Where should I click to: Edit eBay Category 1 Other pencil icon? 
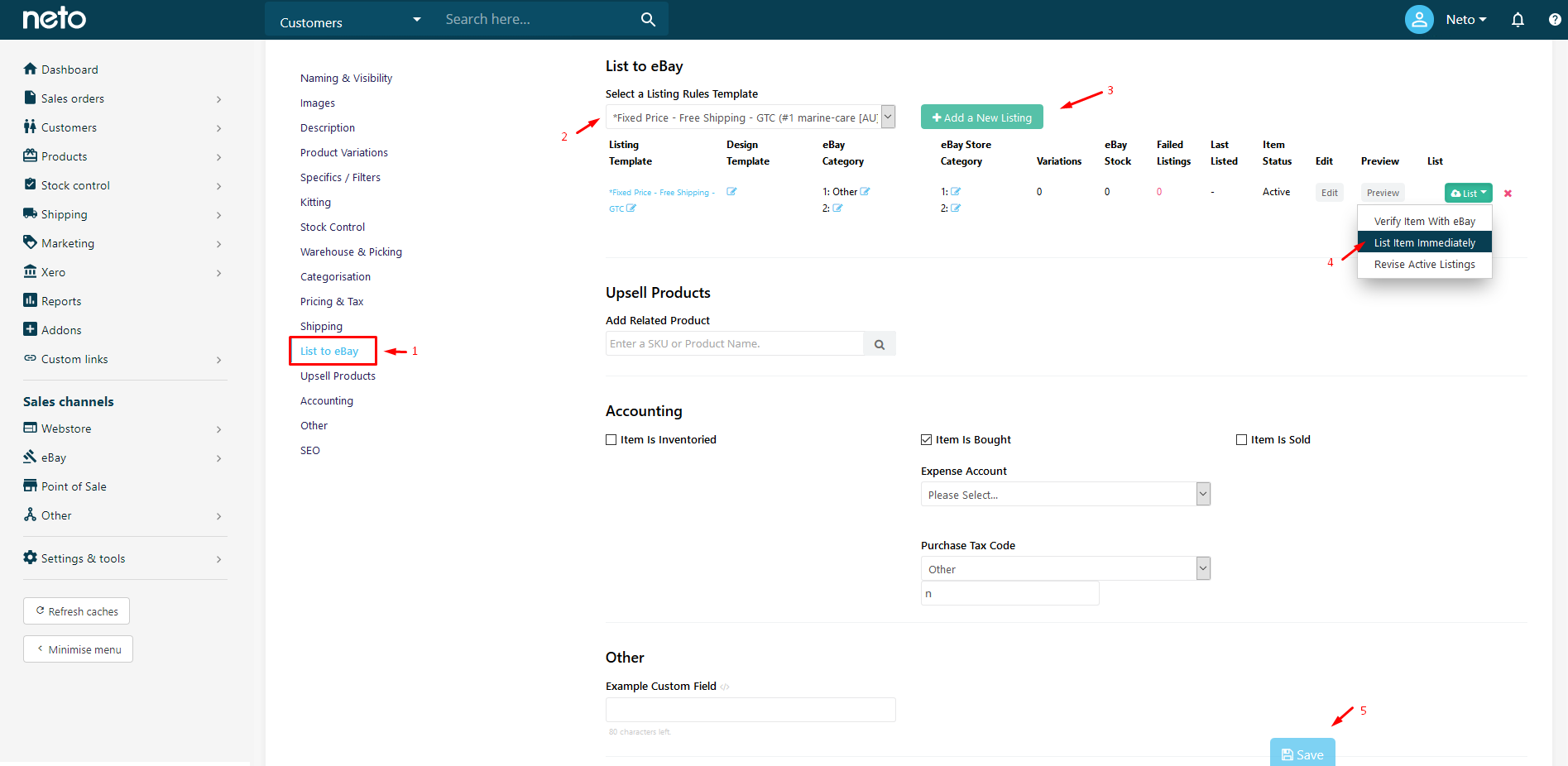pyautogui.click(x=866, y=192)
